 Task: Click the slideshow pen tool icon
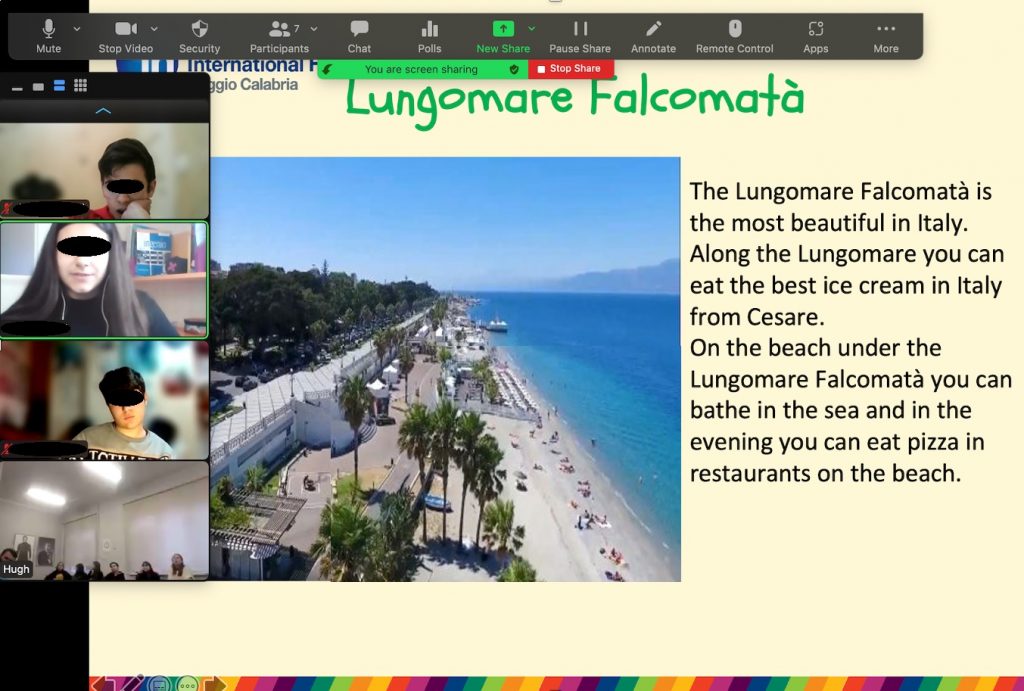coord(133,684)
